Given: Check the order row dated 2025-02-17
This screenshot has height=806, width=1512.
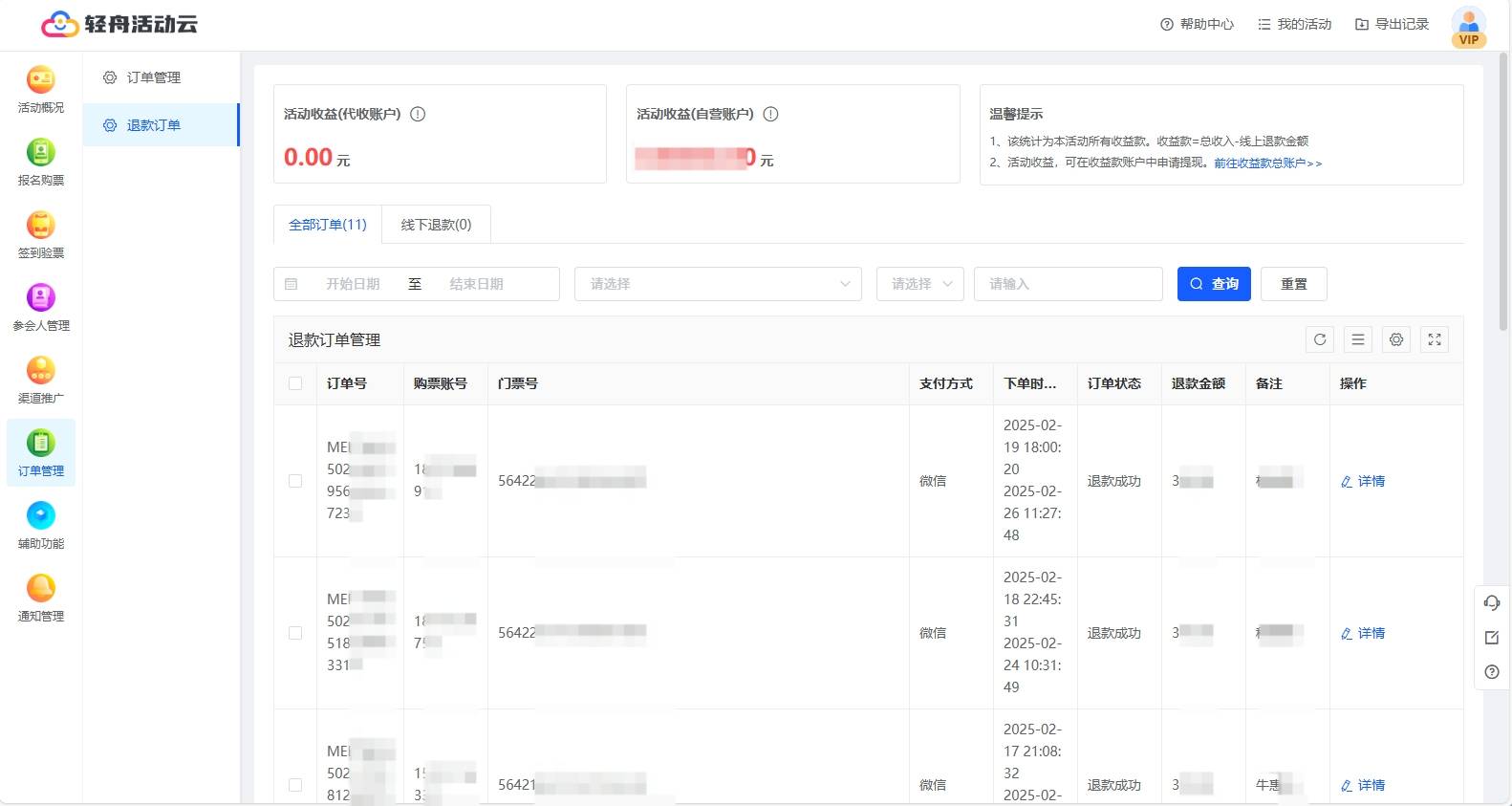Looking at the screenshot, I should (295, 785).
